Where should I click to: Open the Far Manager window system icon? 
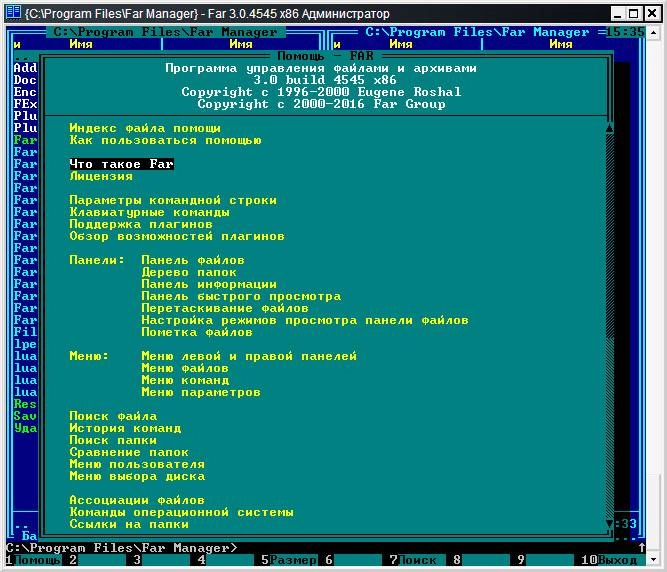(14, 12)
